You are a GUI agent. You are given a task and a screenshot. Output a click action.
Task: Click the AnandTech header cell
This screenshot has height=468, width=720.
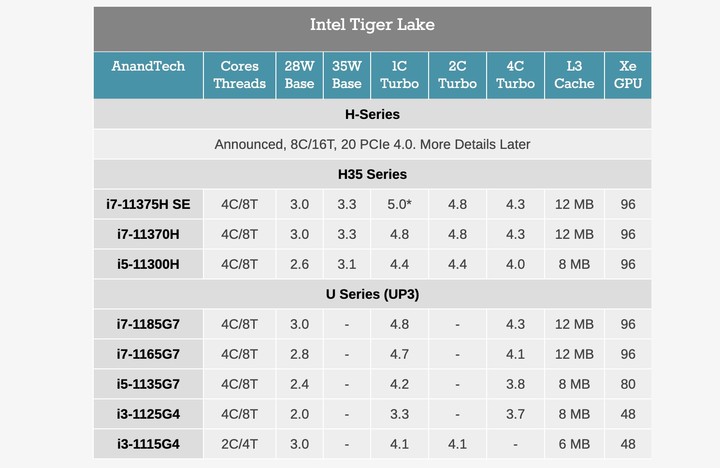point(148,66)
